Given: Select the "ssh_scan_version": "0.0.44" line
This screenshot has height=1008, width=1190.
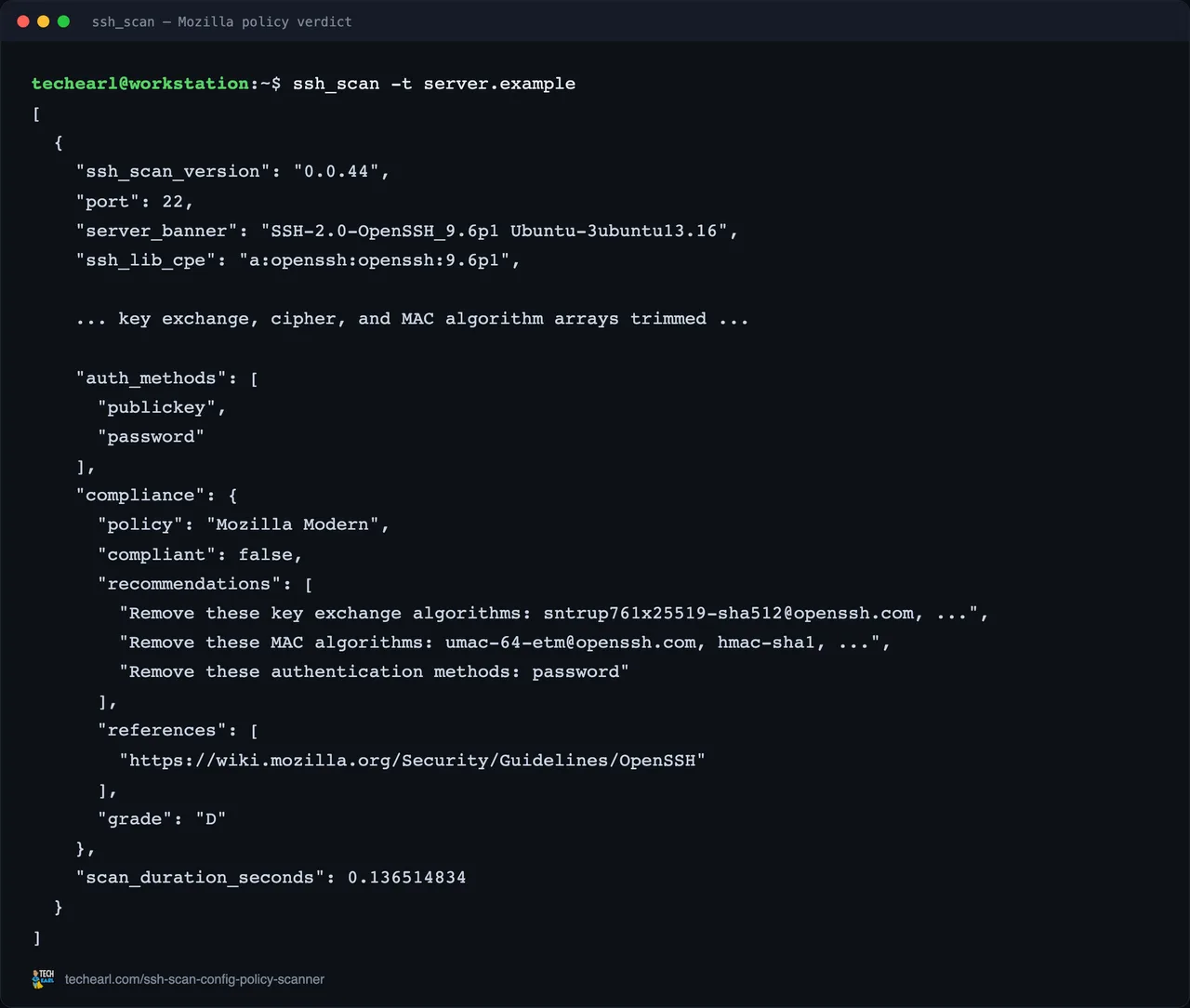Looking at the screenshot, I should pyautogui.click(x=232, y=172).
